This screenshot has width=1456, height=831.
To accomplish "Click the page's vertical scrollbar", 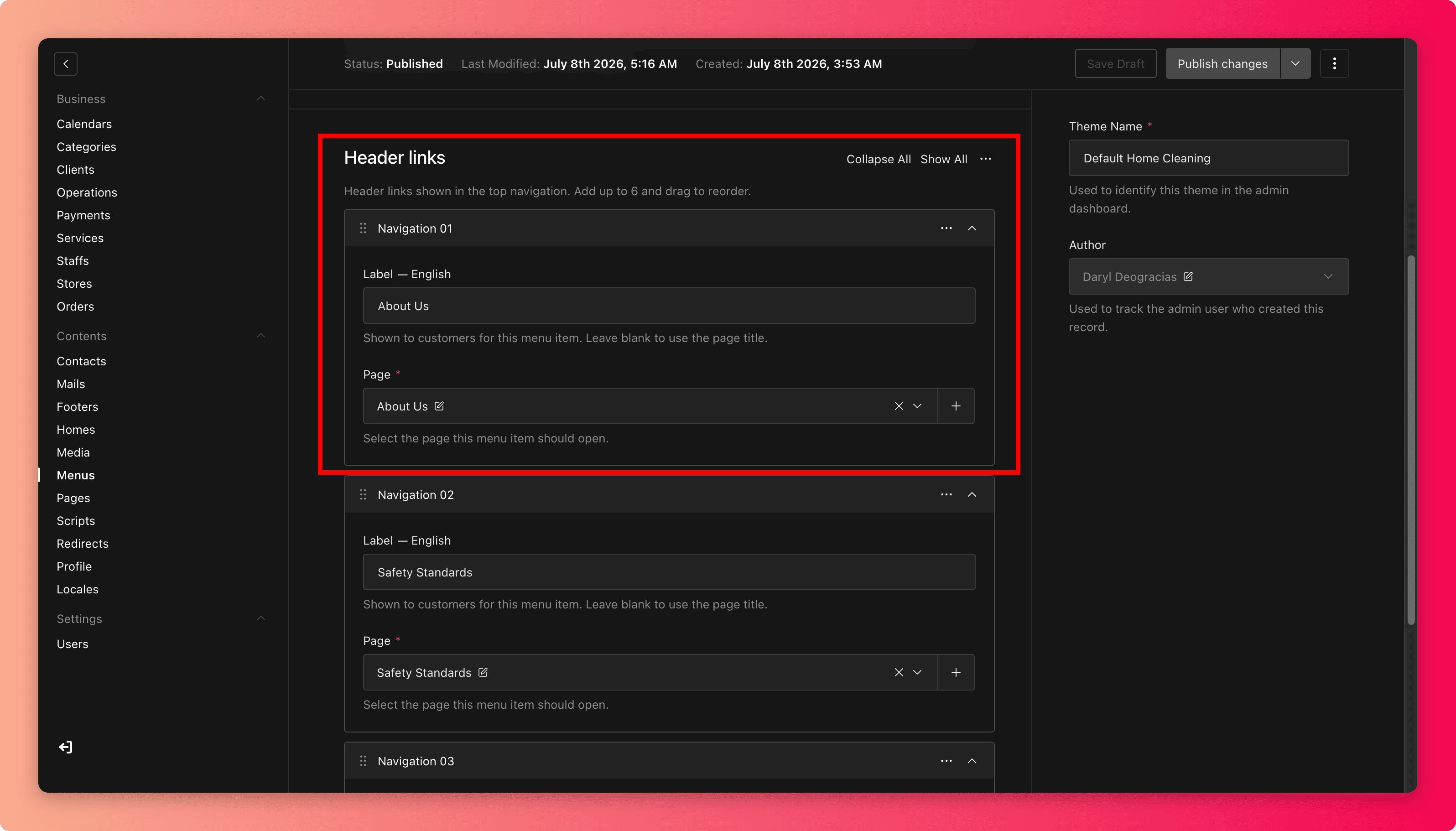I will pos(1410,440).
